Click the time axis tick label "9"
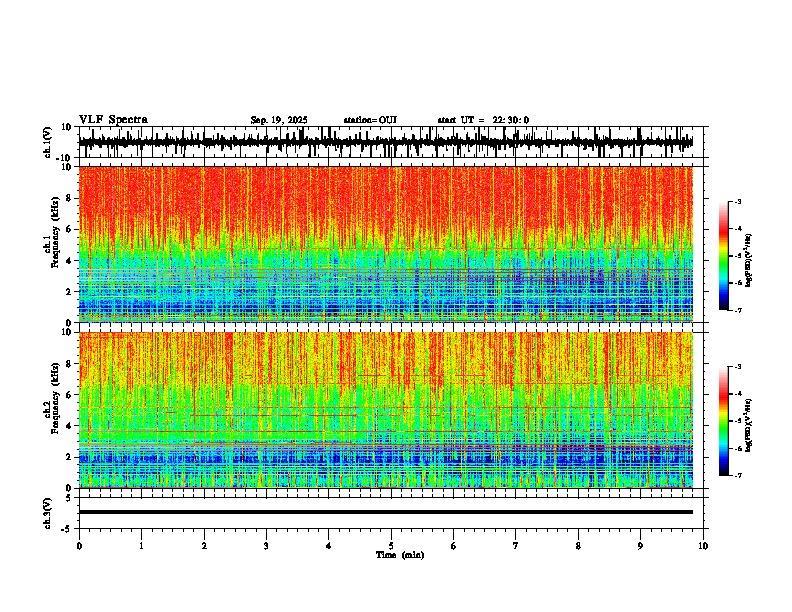The image size is (792, 612). pos(640,546)
